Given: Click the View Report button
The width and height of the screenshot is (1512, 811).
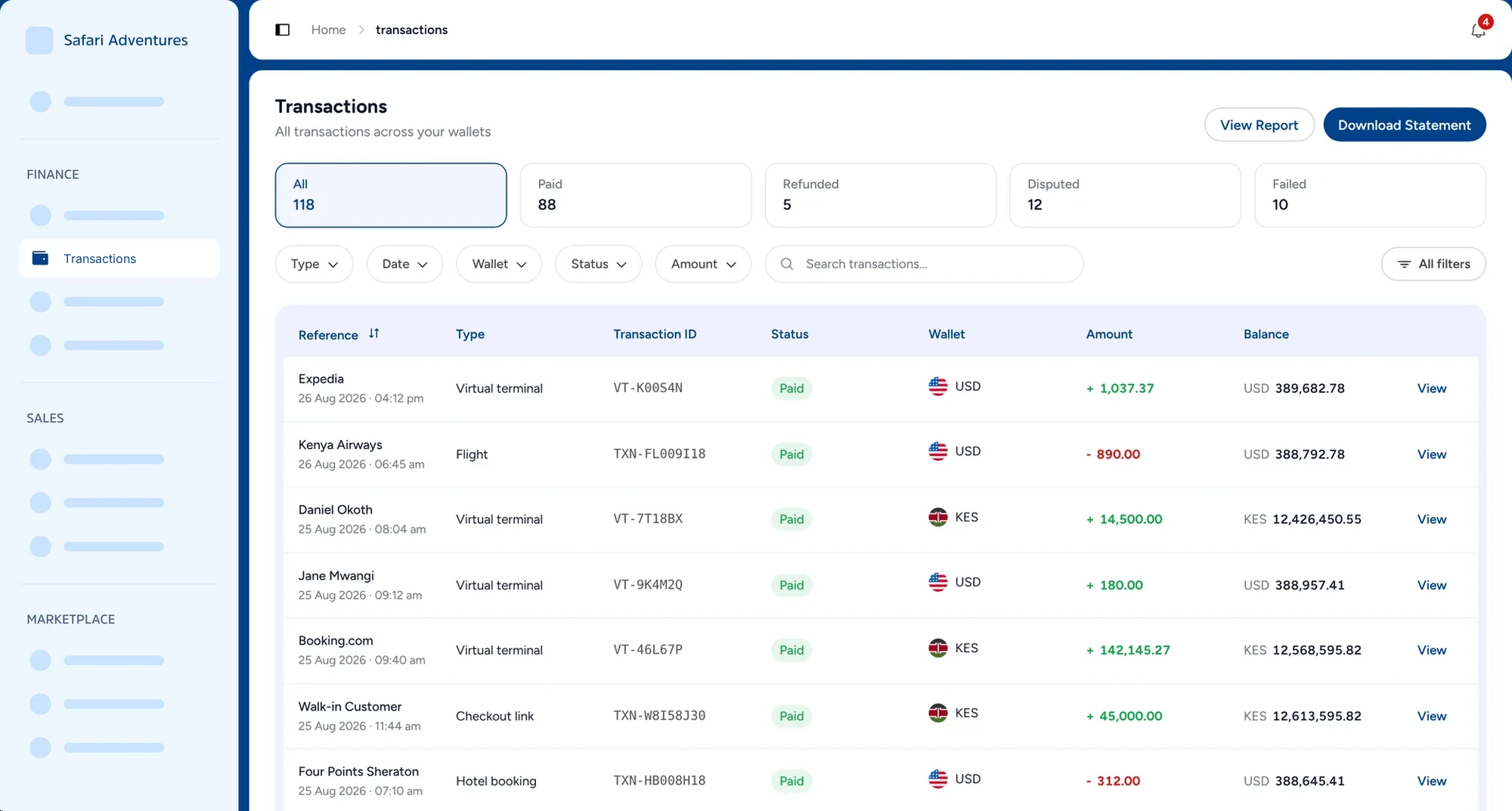Looking at the screenshot, I should point(1259,125).
